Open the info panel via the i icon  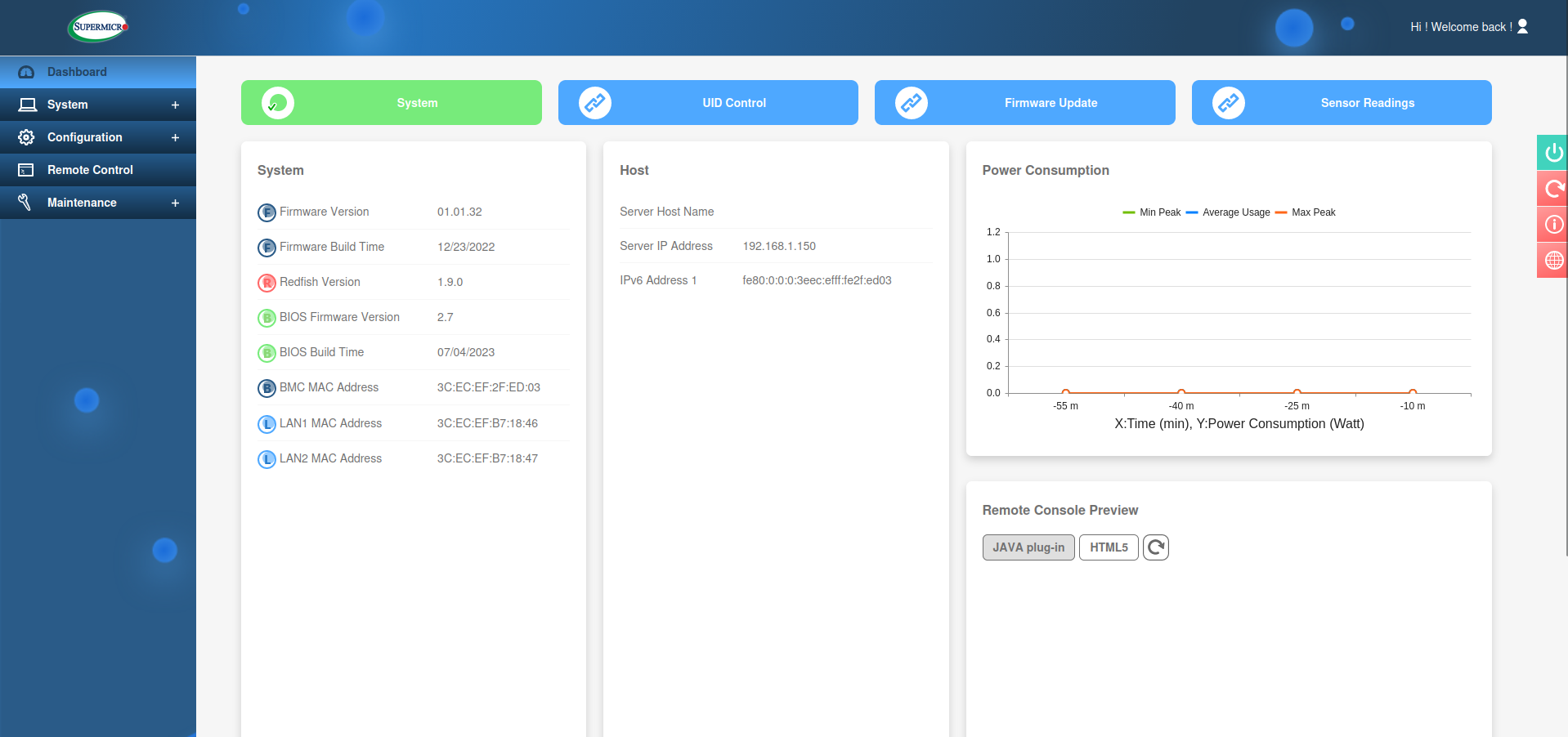coord(1552,225)
